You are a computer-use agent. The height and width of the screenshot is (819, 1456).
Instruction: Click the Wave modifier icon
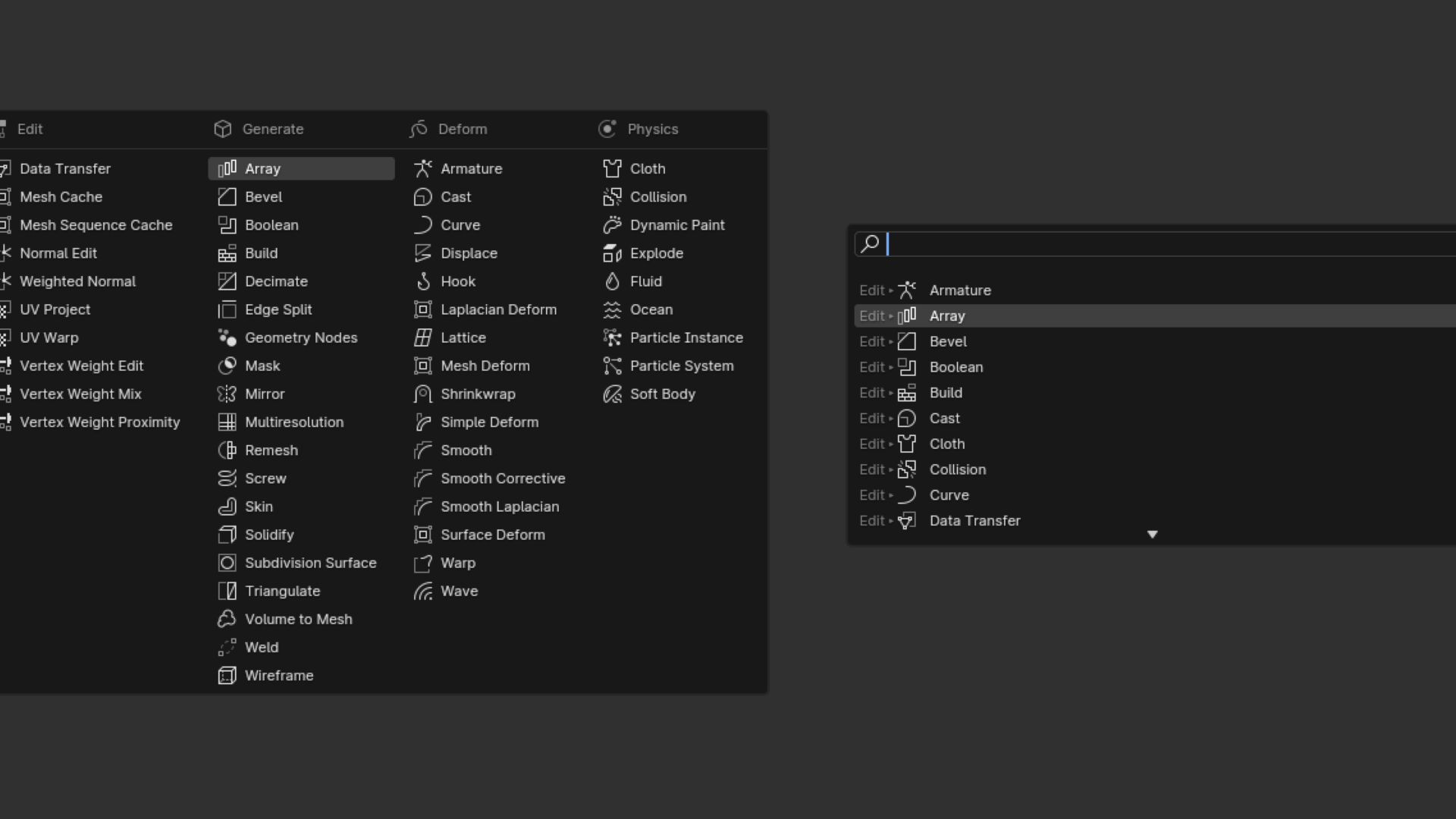tap(422, 591)
